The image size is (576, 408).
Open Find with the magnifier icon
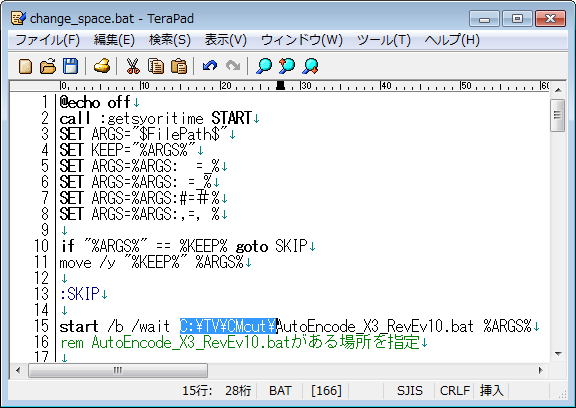tap(264, 66)
